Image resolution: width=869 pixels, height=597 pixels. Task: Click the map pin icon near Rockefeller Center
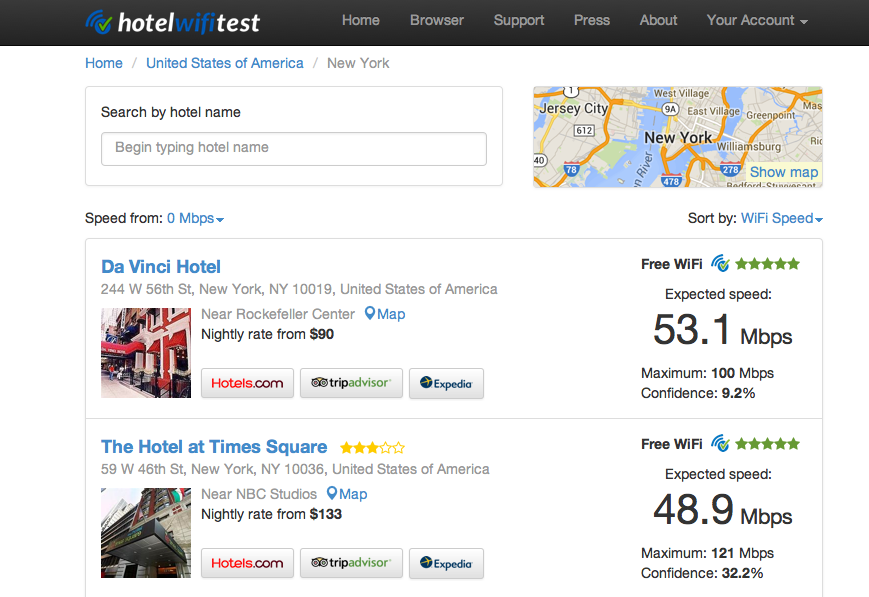coord(370,314)
